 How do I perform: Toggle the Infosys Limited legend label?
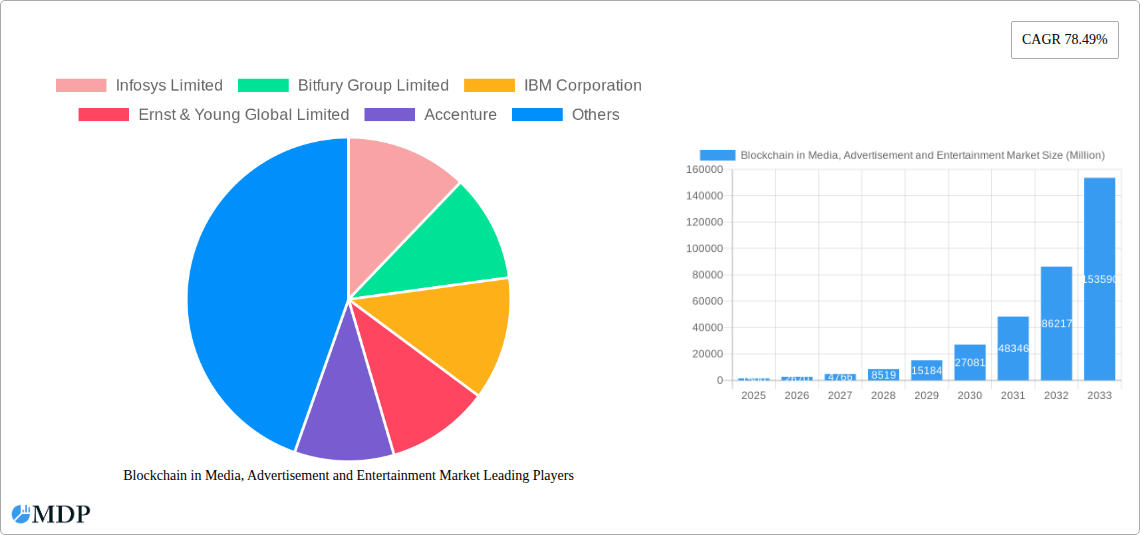point(169,86)
